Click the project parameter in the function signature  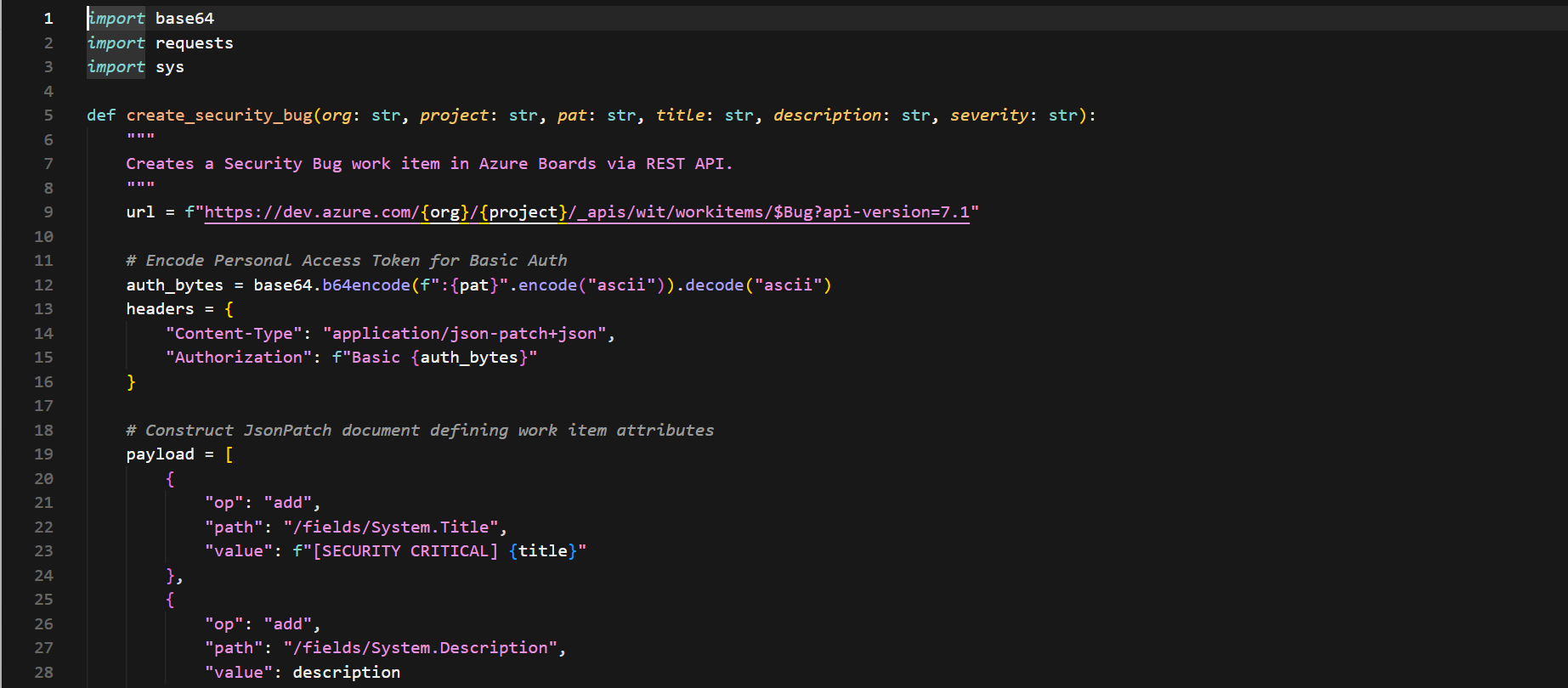(x=455, y=116)
